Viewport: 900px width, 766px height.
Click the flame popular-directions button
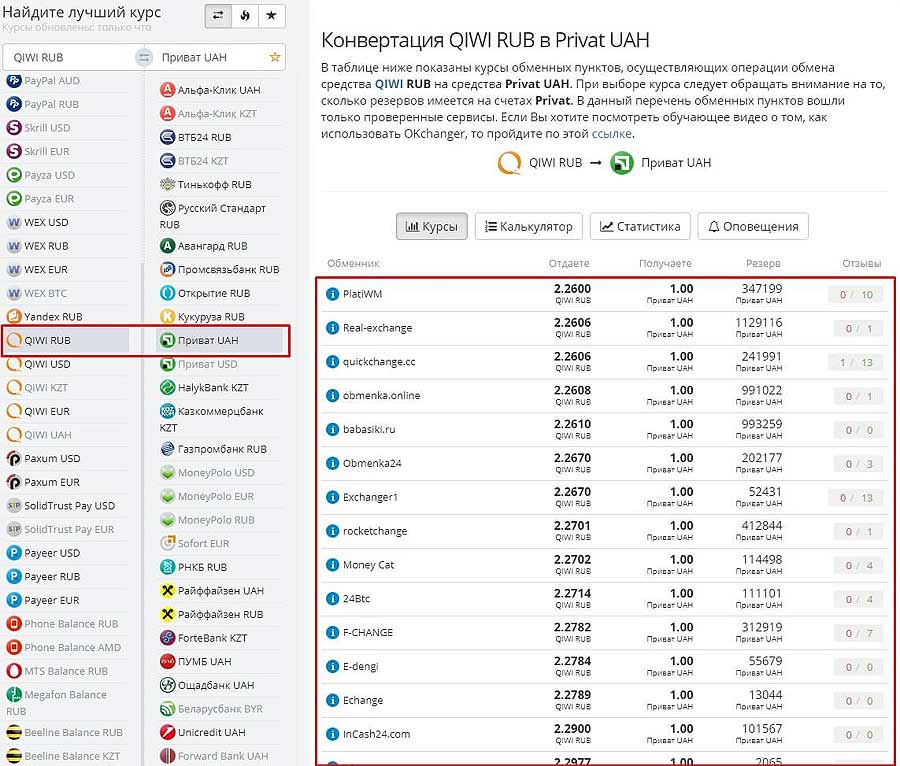point(245,15)
